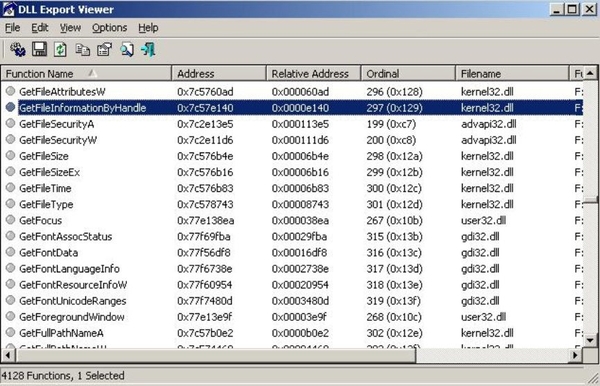The image size is (600, 386).
Task: Save selected items with floppy icon
Action: coord(39,49)
